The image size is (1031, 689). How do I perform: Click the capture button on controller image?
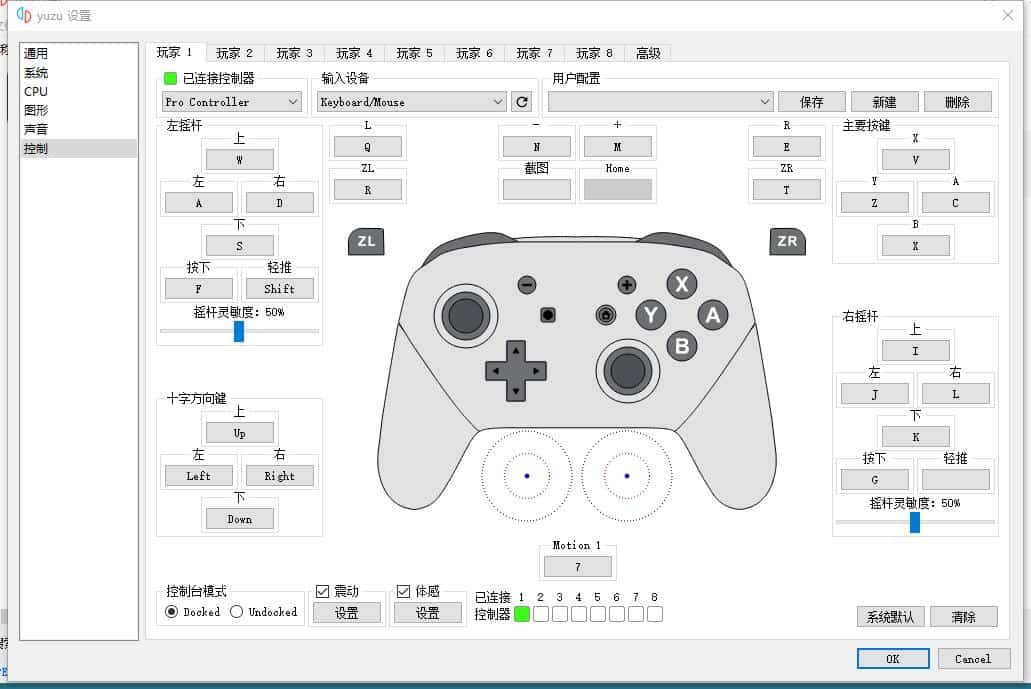(548, 315)
